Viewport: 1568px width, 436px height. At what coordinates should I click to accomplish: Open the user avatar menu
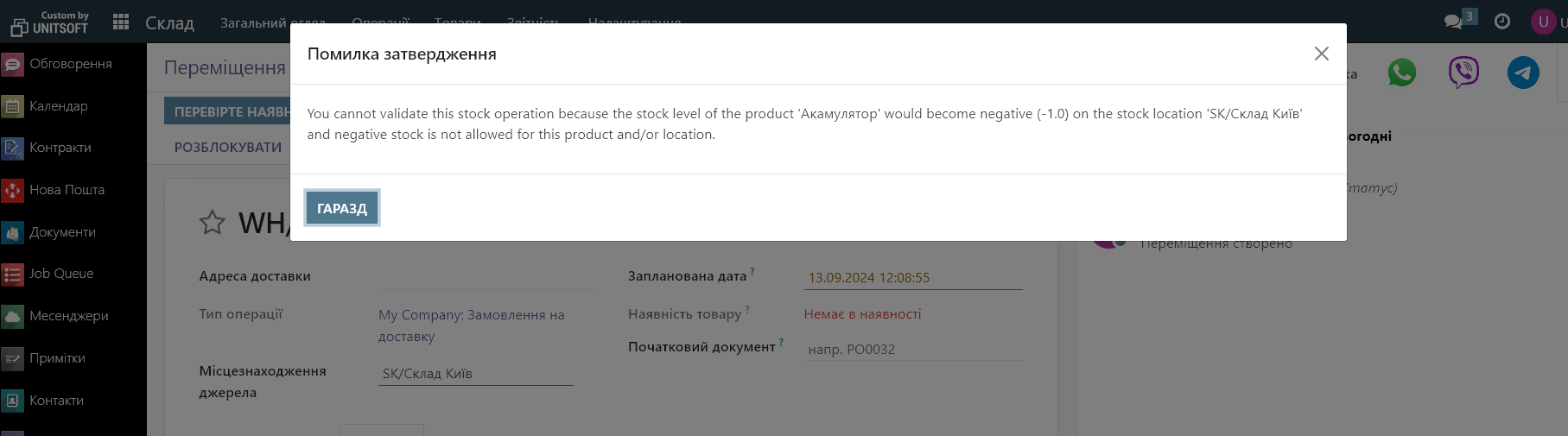point(1543,22)
